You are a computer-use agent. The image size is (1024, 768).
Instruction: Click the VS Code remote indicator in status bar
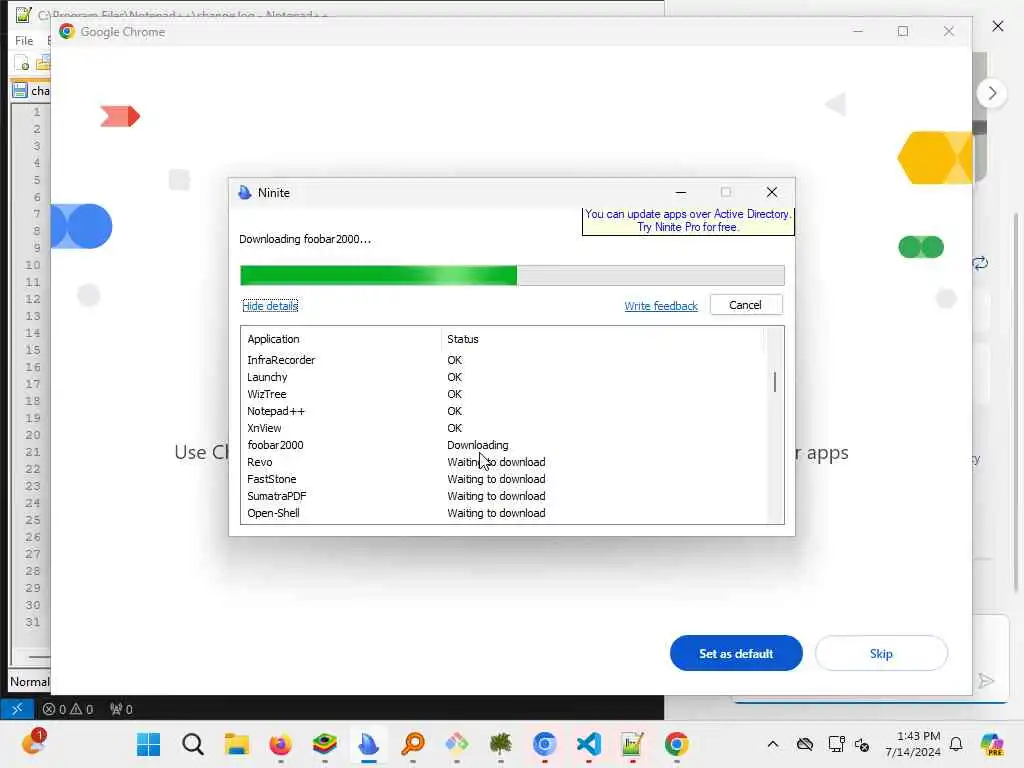coord(17,709)
